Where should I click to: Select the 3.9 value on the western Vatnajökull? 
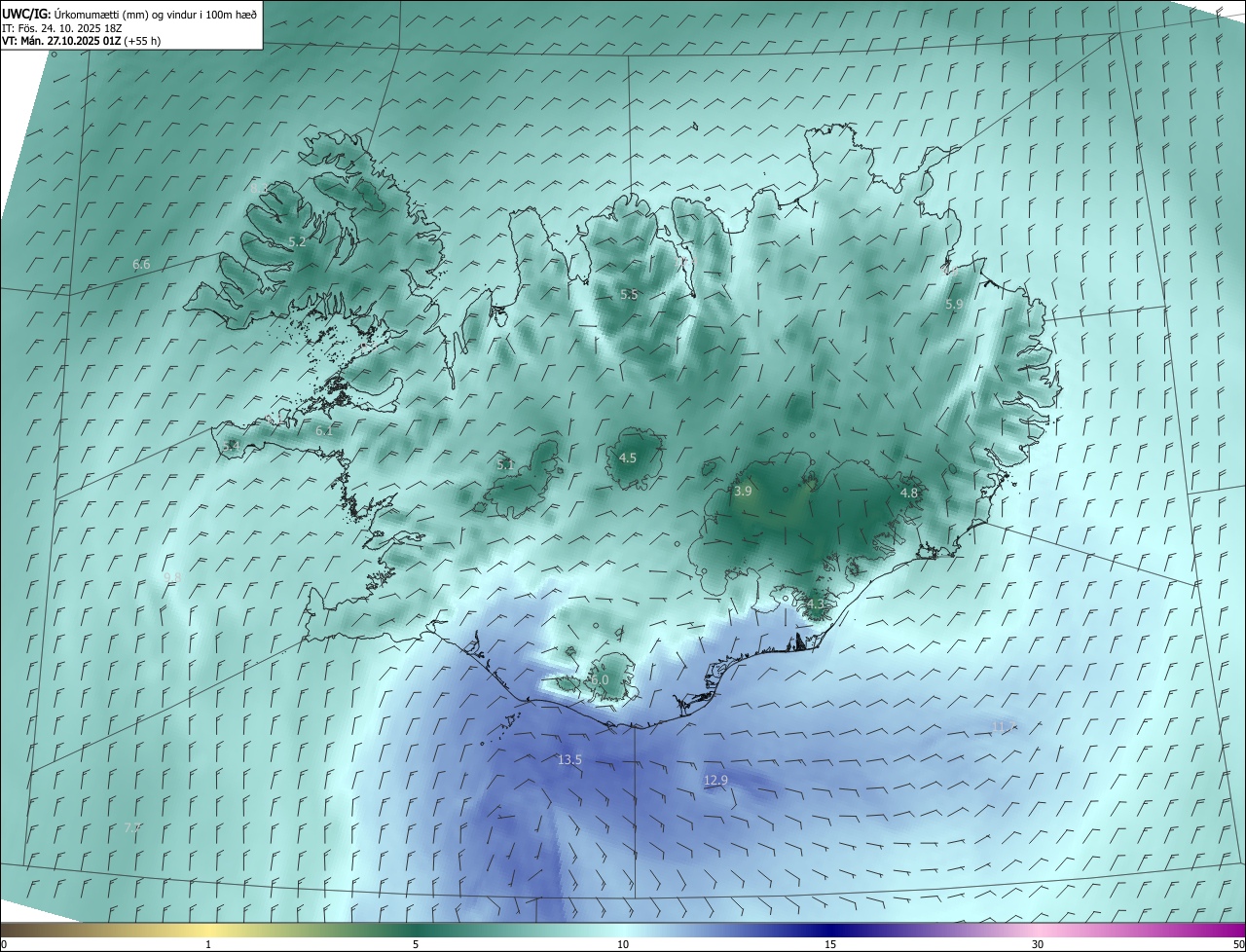click(743, 492)
